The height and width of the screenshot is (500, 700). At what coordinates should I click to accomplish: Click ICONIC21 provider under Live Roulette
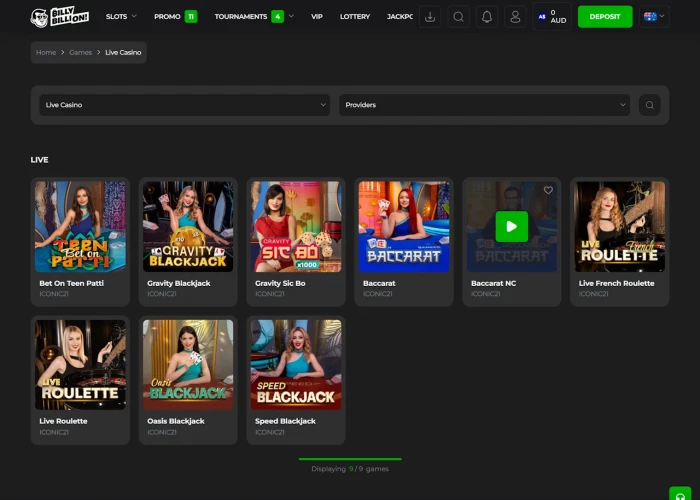point(54,432)
